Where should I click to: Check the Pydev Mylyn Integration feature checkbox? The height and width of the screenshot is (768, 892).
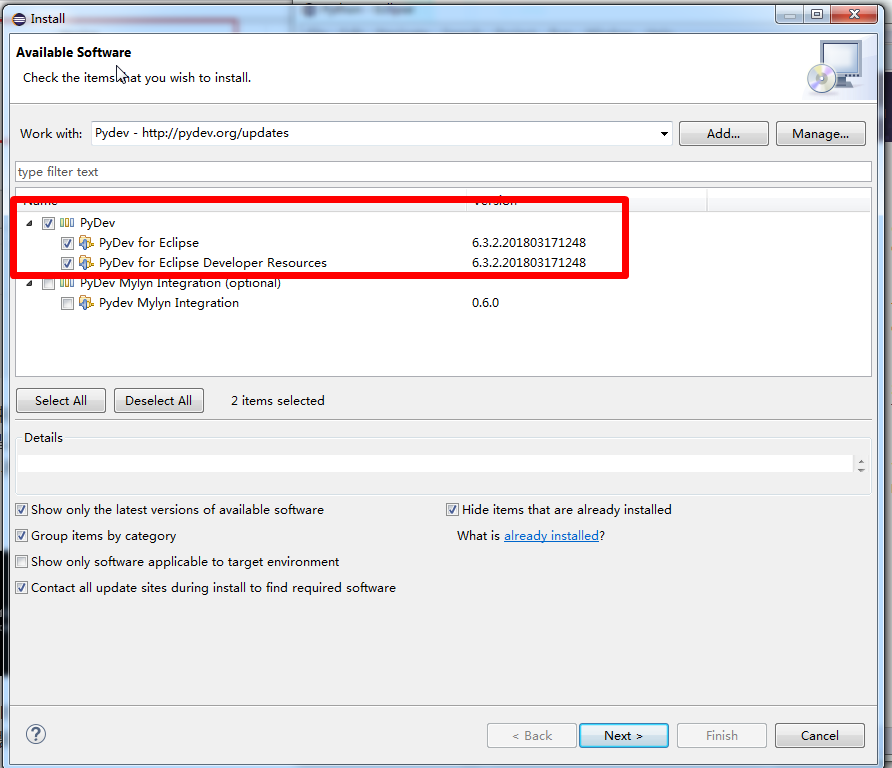pos(68,304)
